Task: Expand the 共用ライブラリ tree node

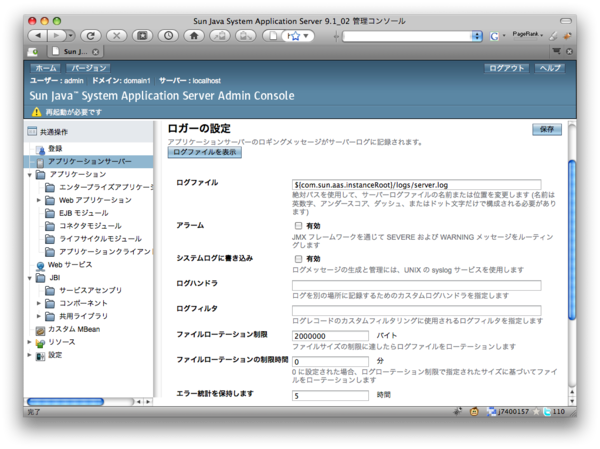Action: (39, 316)
